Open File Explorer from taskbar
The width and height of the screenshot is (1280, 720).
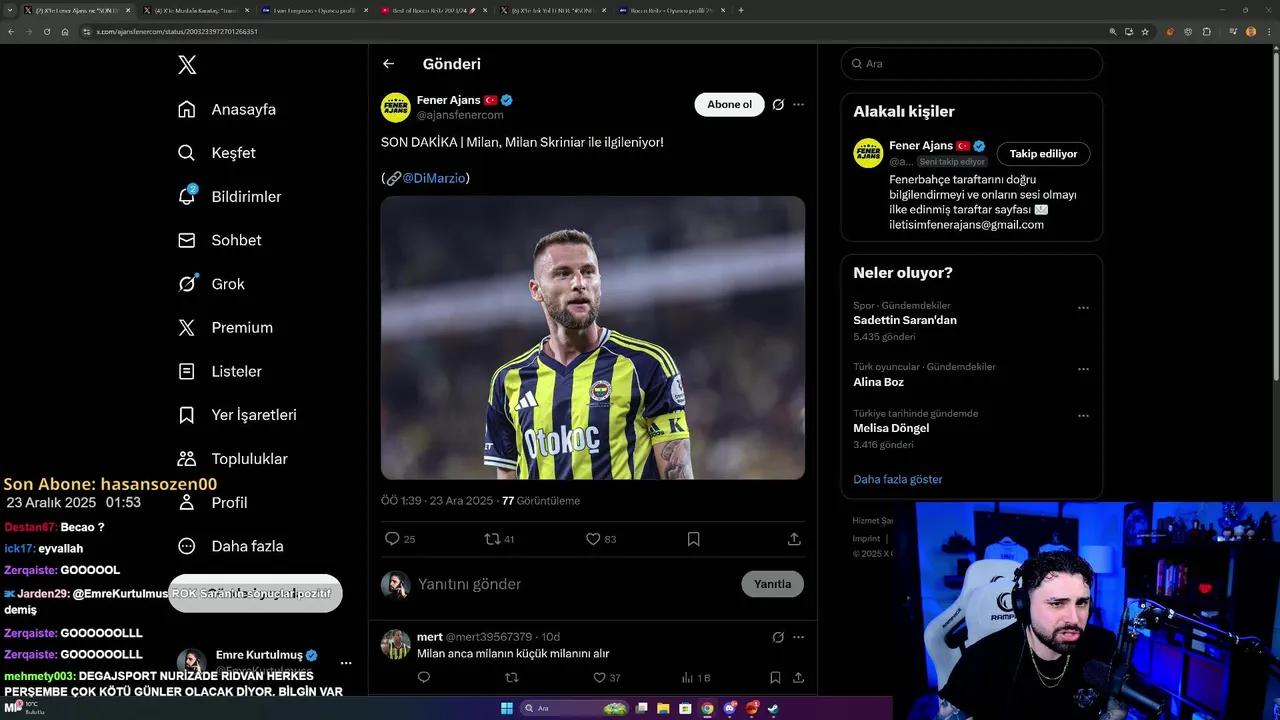[x=663, y=708]
